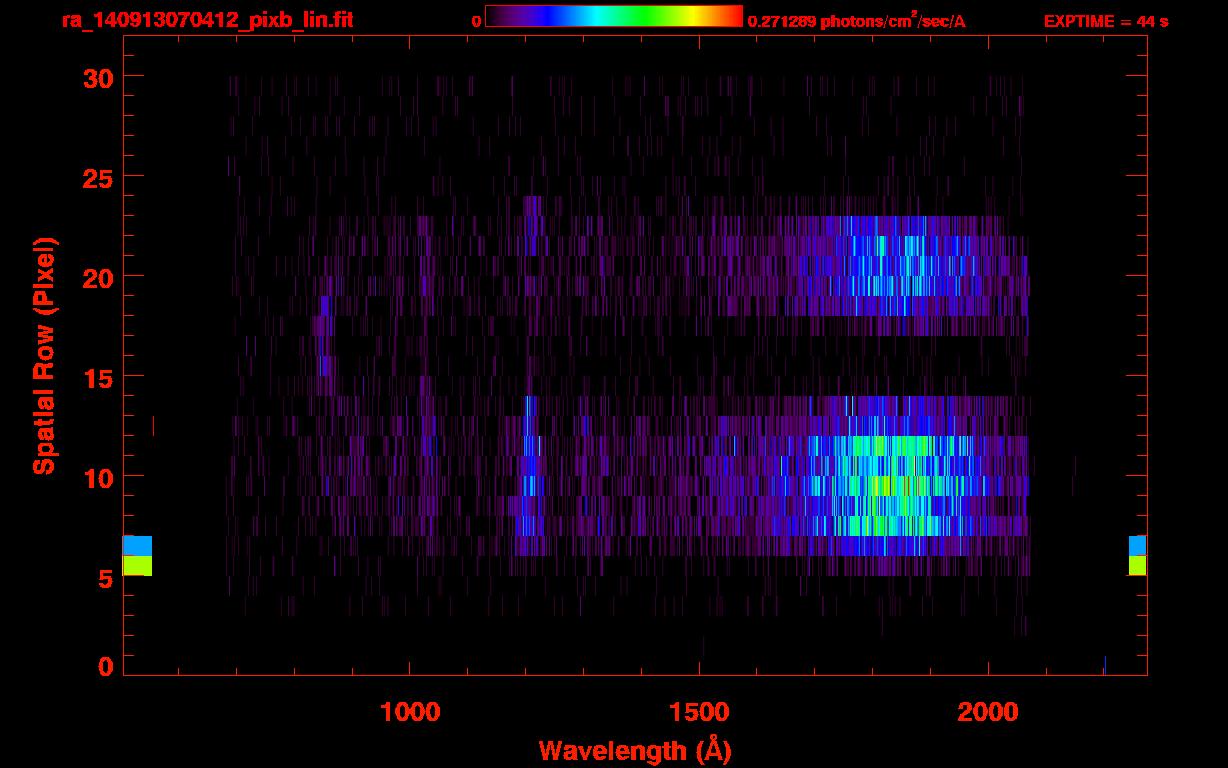Click the 0.271289 photons/cm²/sec/A maximum label
1228x768 pixels.
click(x=857, y=20)
